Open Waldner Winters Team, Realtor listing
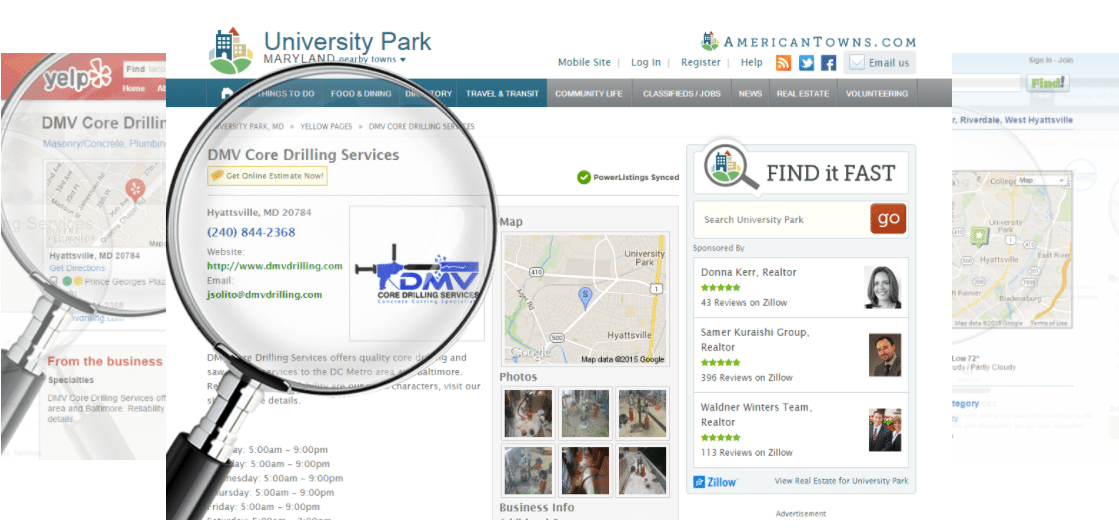 coord(756,415)
